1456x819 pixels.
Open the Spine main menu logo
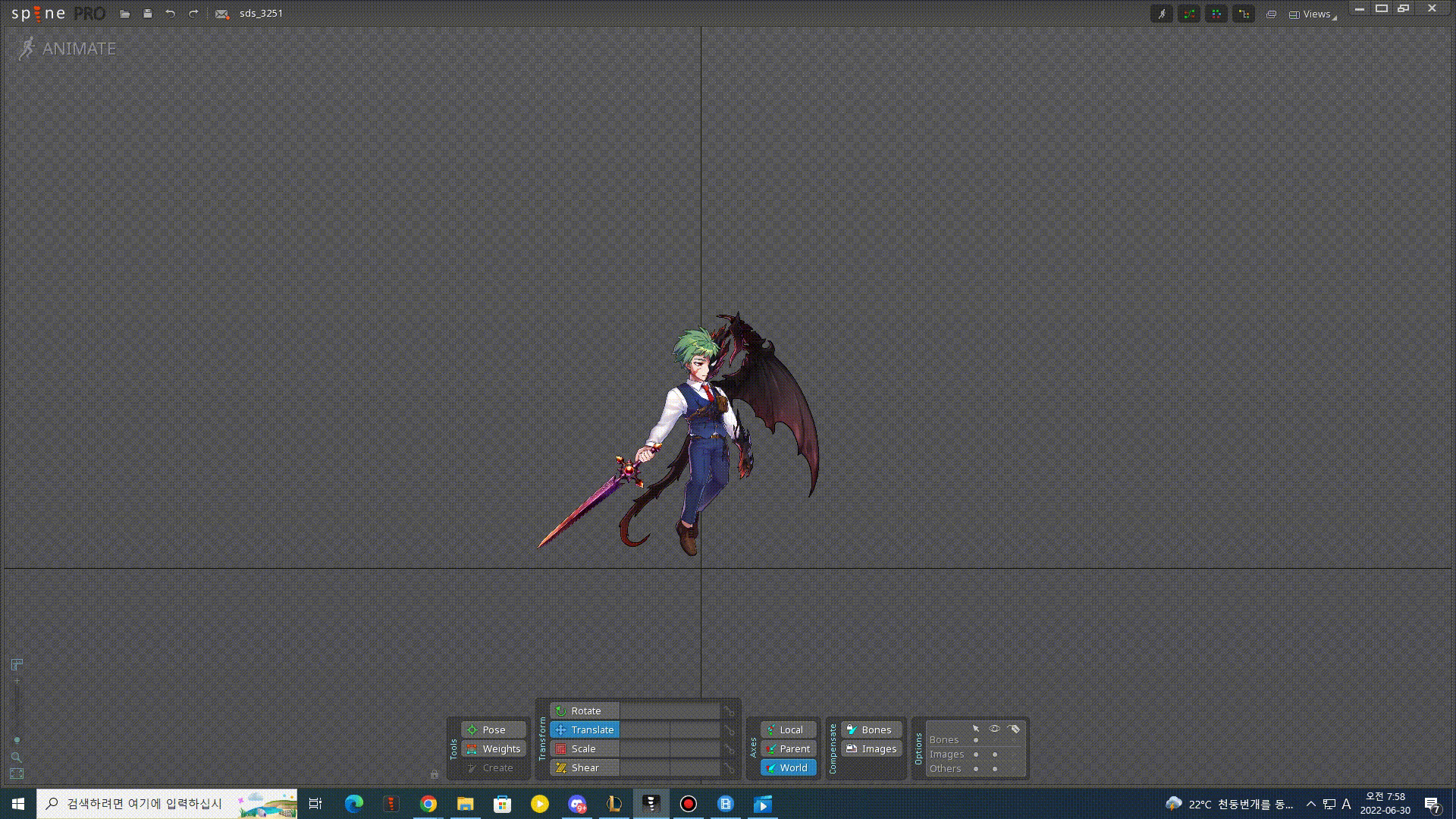pyautogui.click(x=58, y=14)
